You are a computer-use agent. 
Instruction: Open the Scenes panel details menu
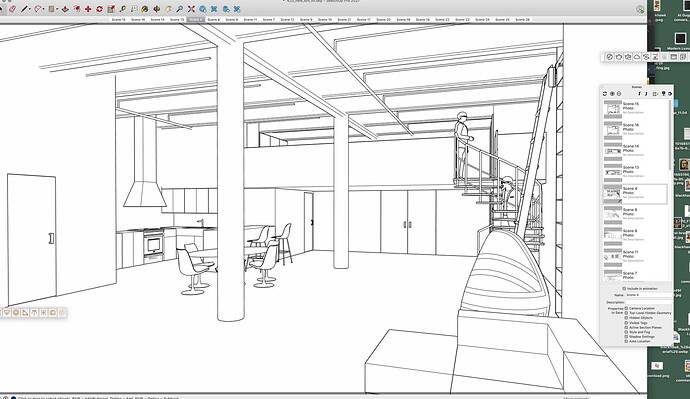[x=670, y=94]
